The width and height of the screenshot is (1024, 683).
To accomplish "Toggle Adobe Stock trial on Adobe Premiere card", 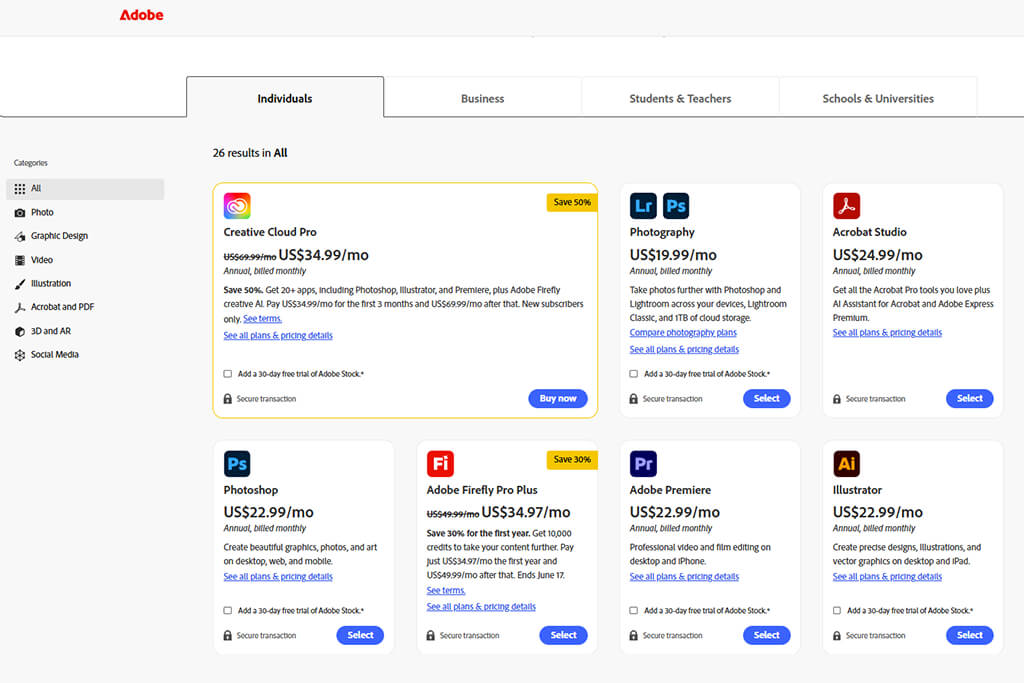I will (x=633, y=611).
